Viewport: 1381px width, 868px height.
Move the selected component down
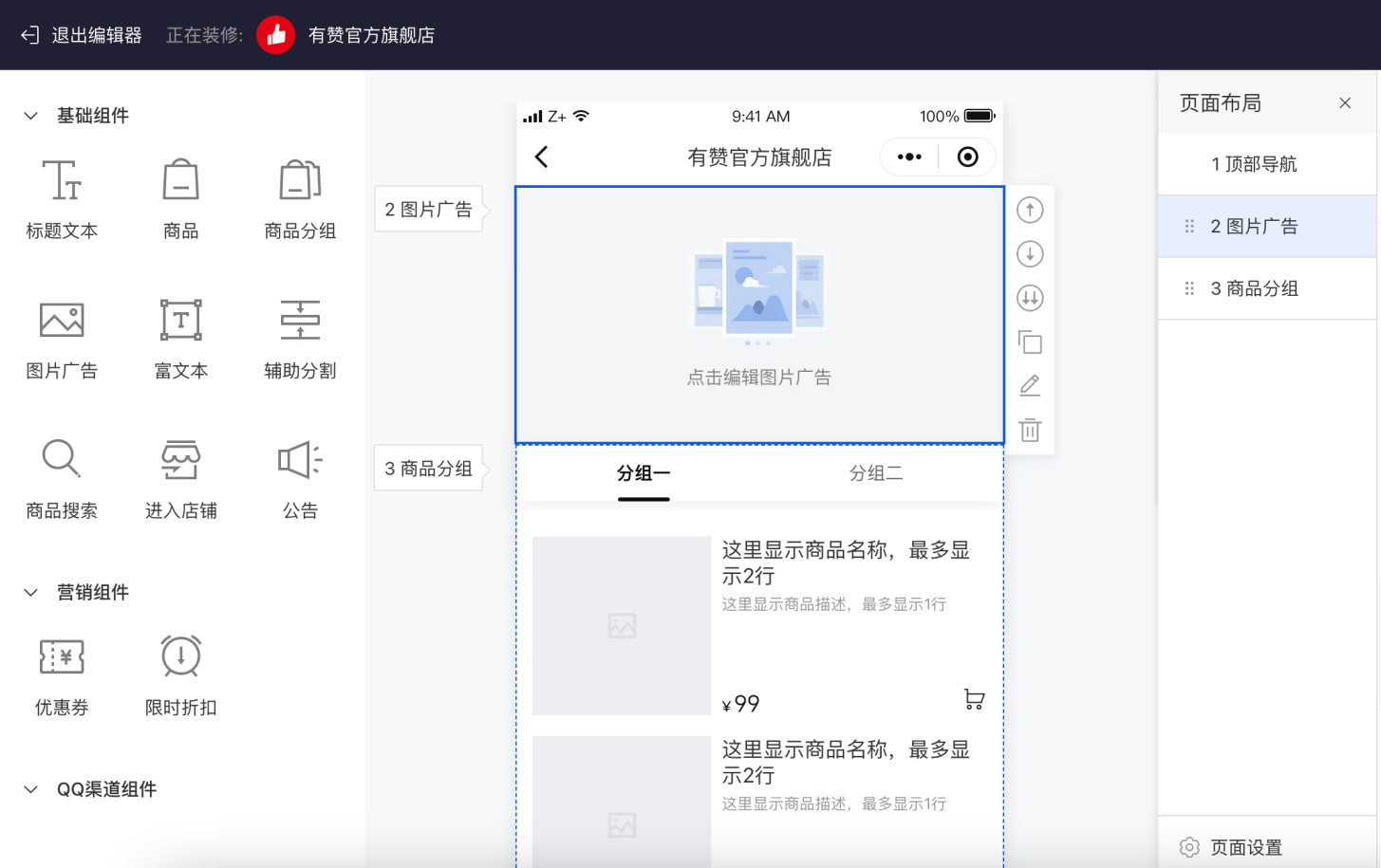tap(1030, 254)
